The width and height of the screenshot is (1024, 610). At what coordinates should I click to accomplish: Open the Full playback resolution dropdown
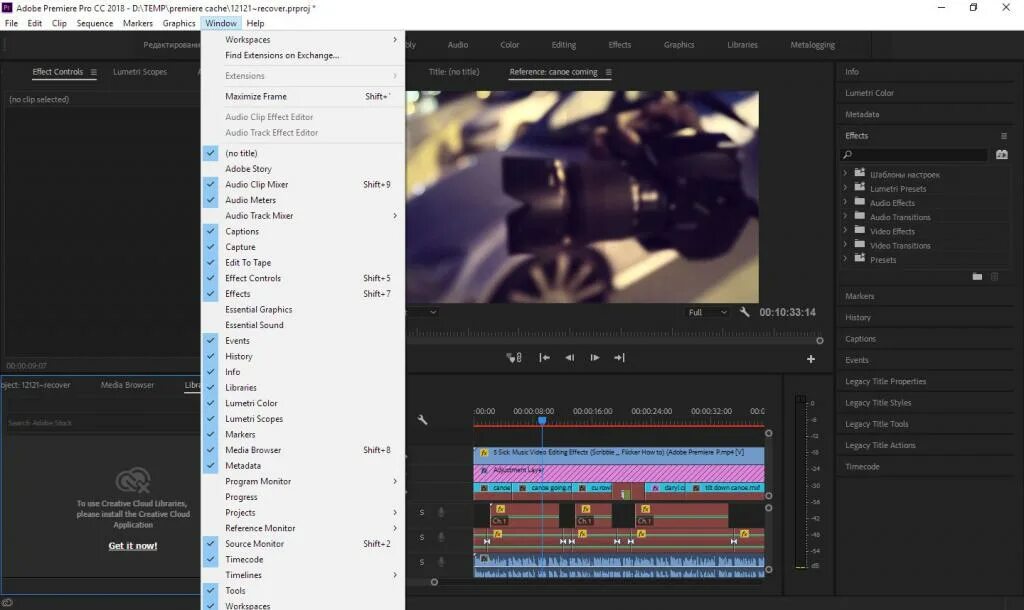click(708, 313)
